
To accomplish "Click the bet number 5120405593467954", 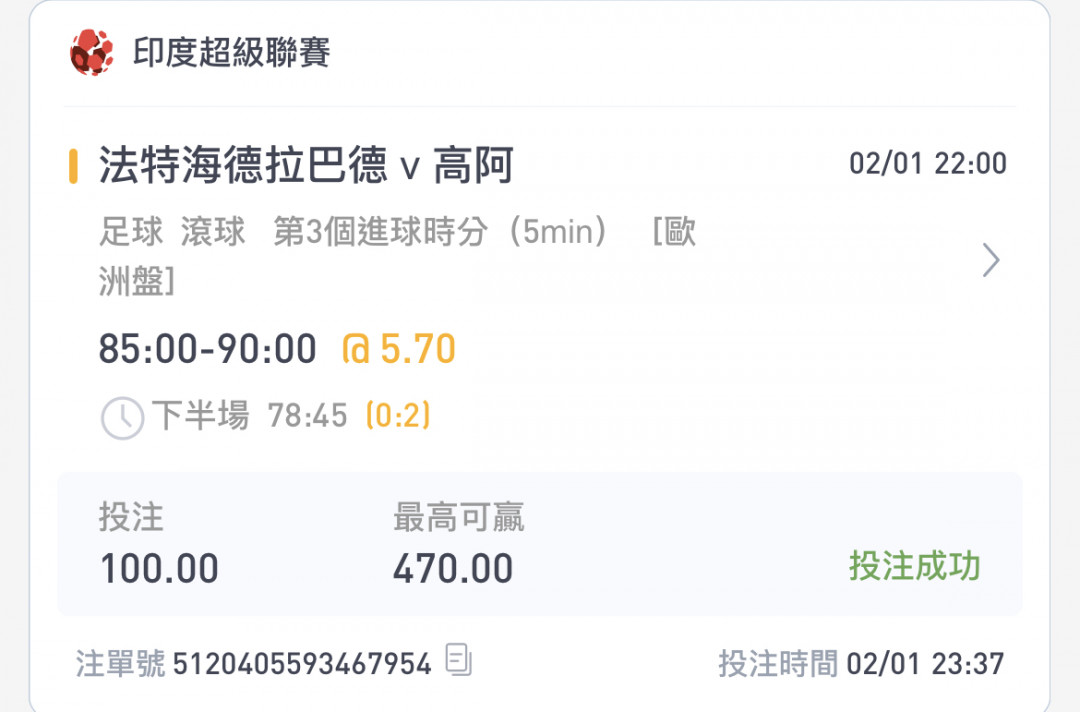I will point(302,664).
